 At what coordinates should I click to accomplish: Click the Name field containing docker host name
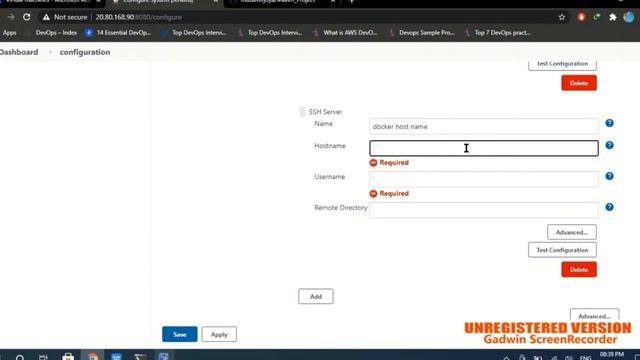pyautogui.click(x=484, y=127)
